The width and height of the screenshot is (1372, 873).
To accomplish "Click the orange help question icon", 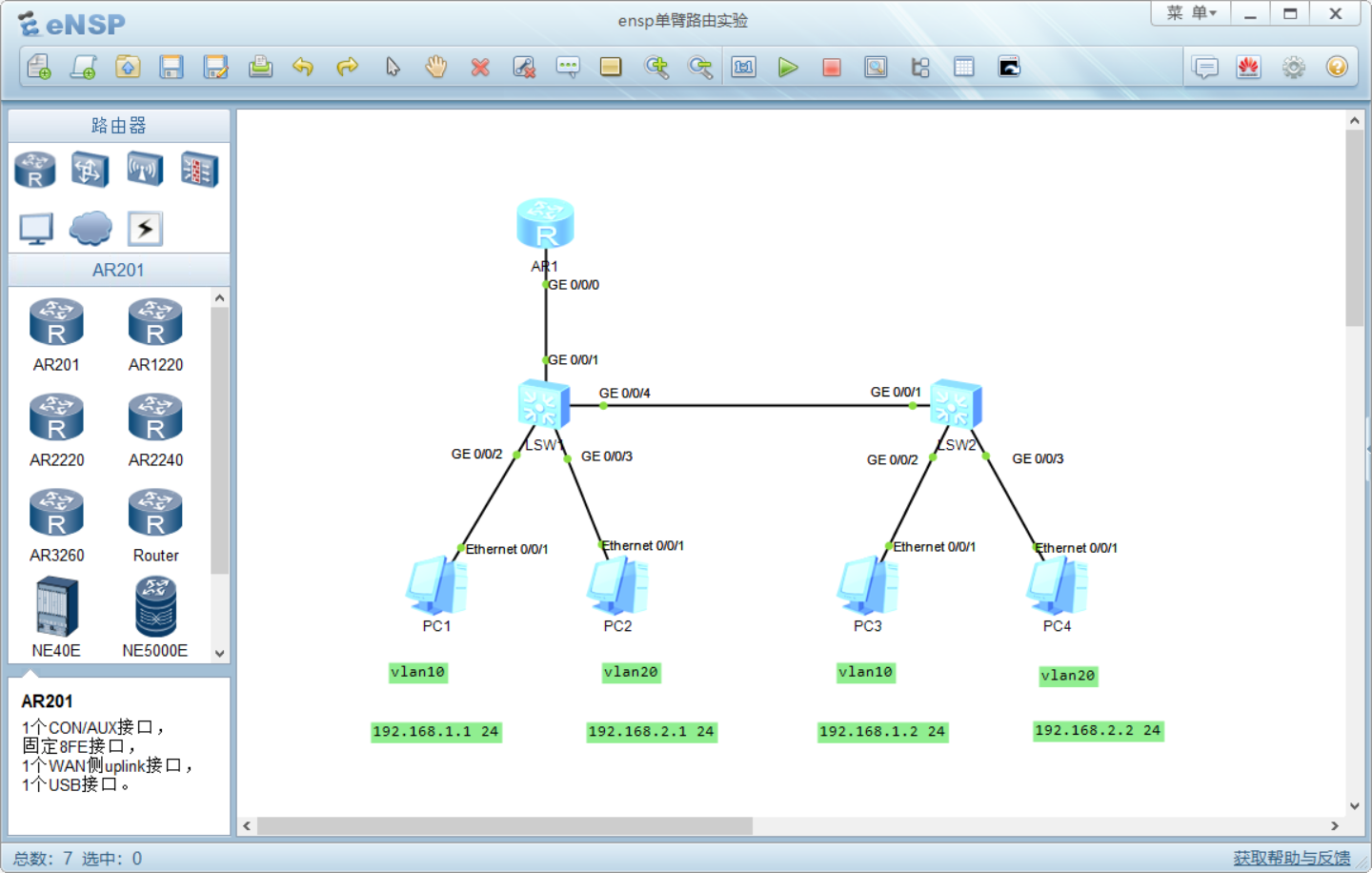I will point(1337,67).
